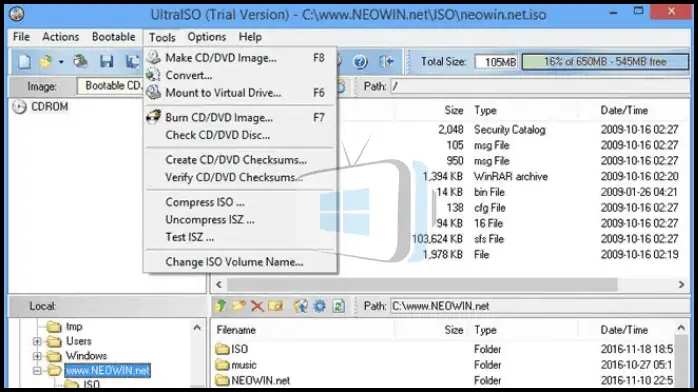The height and width of the screenshot is (392, 698).
Task: Select the music folder in local list
Action: 236,365
